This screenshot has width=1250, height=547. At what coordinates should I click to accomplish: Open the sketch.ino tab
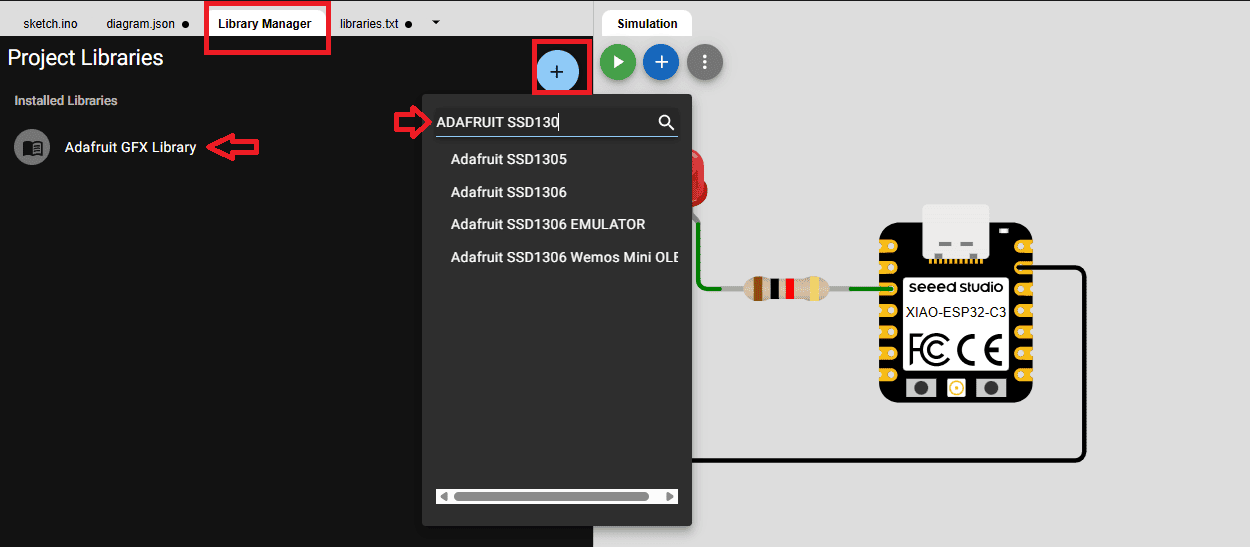[50, 24]
